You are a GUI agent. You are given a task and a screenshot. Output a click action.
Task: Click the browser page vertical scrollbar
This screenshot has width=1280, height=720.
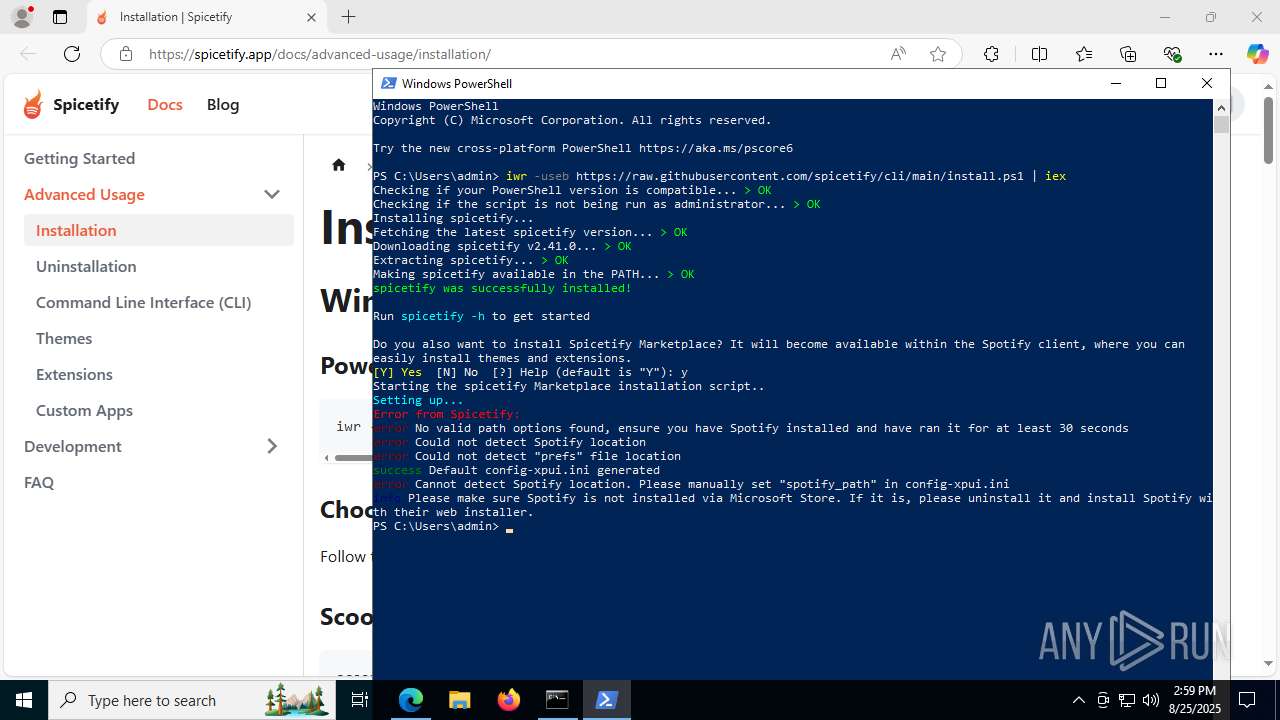point(1269,130)
